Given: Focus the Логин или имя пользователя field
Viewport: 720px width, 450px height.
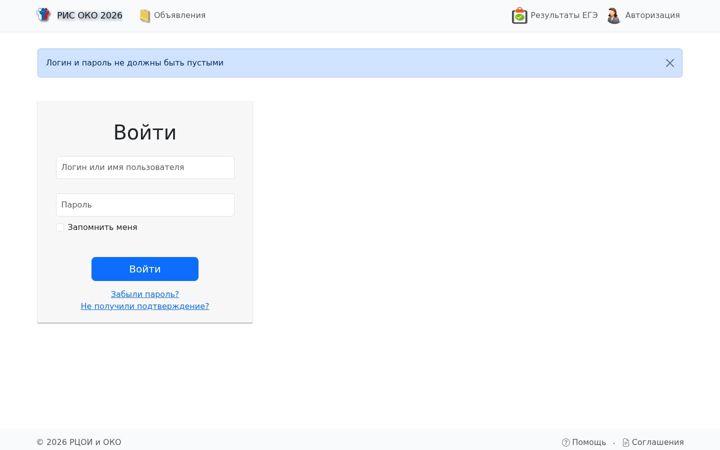Looking at the screenshot, I should 145,167.
